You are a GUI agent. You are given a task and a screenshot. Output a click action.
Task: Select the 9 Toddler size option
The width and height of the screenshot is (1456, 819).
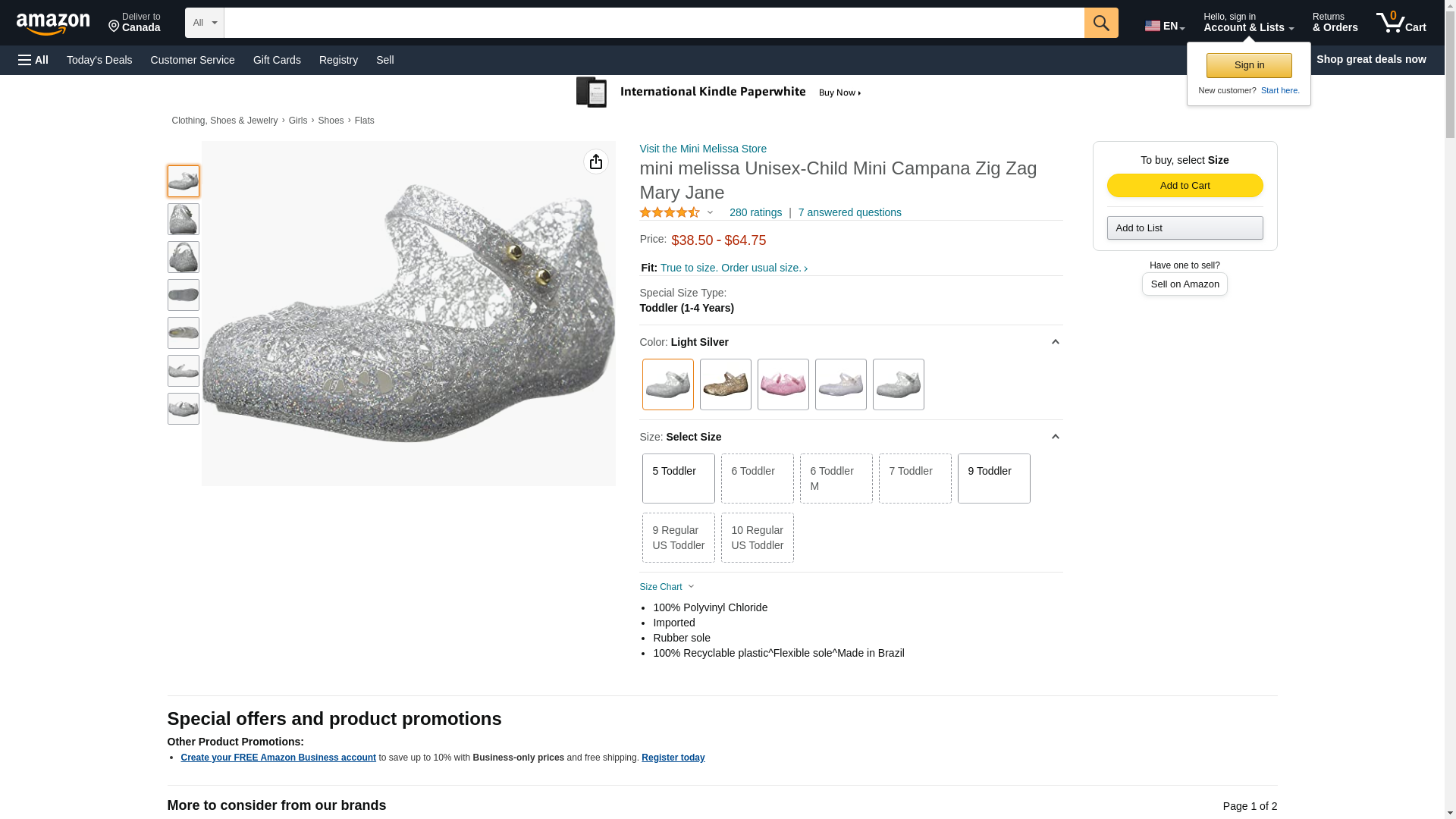pyautogui.click(x=993, y=479)
